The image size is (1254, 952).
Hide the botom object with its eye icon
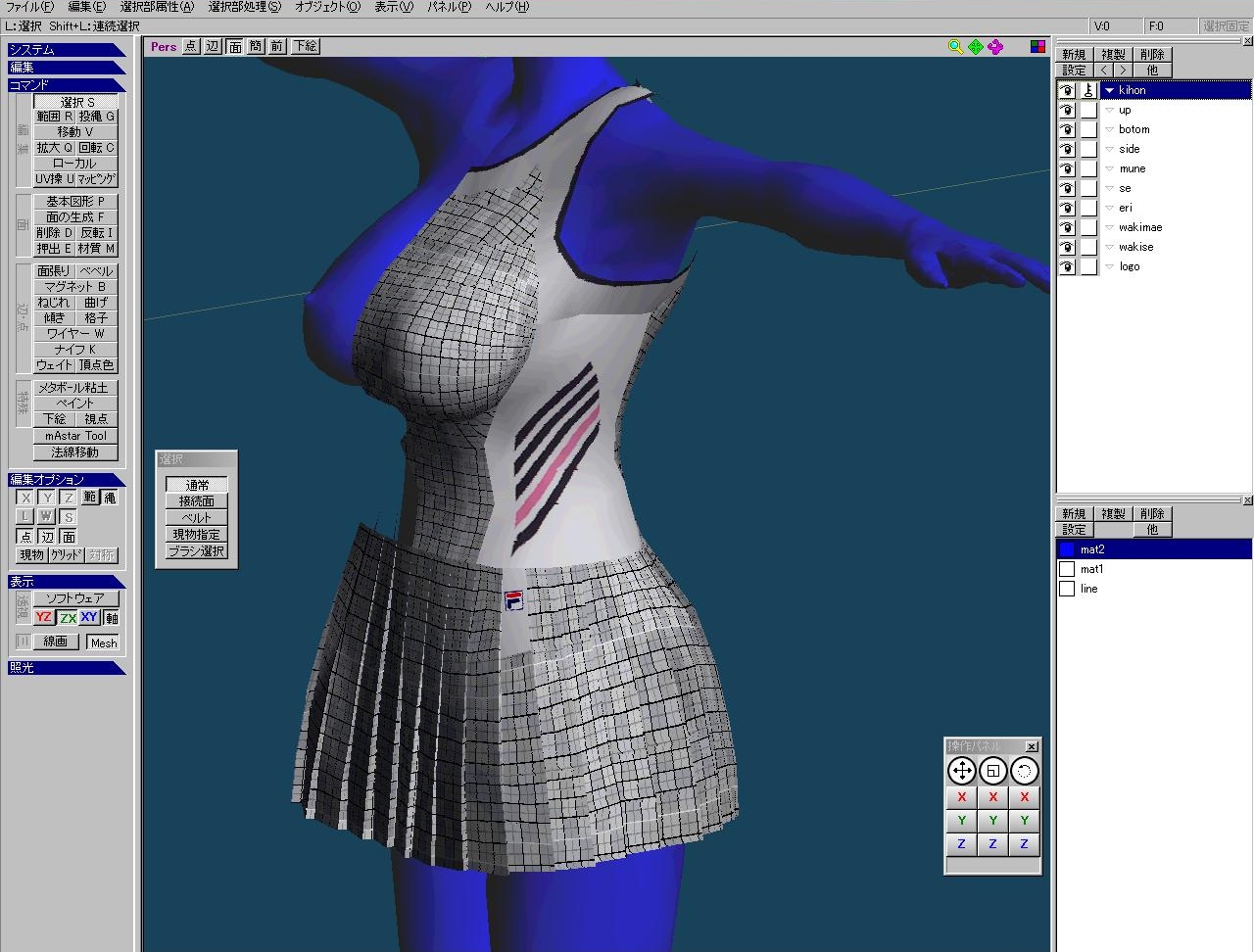point(1066,129)
